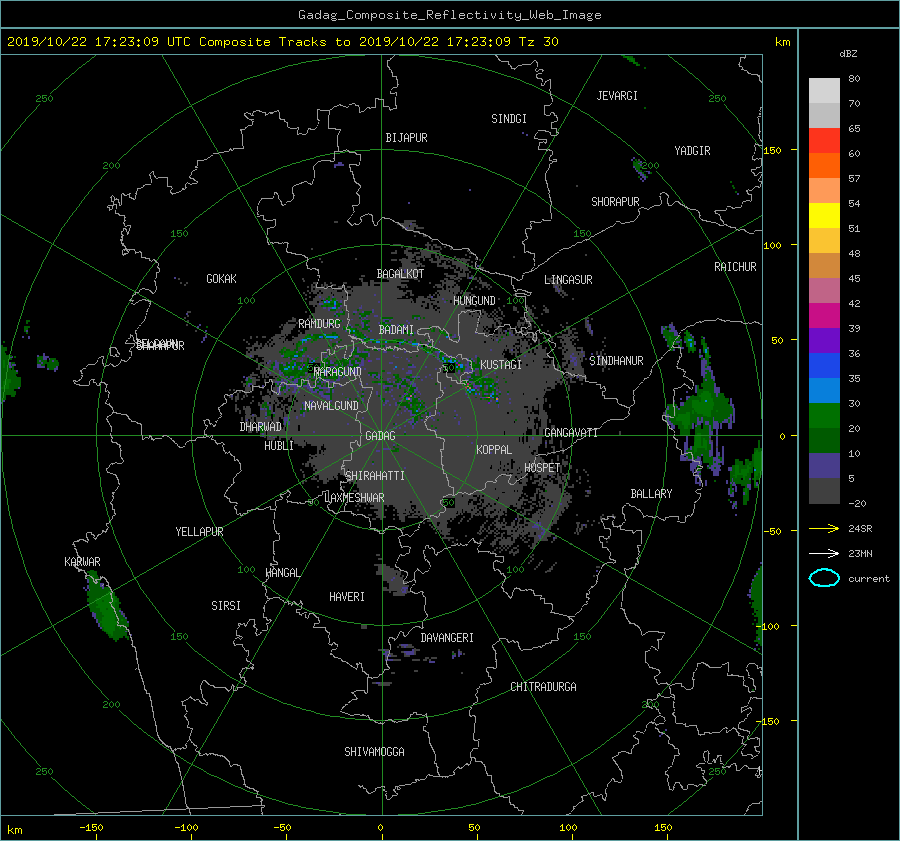Click the Gadag_Composite_Reflectivity_Web_Image title
Image resolution: width=900 pixels, height=841 pixels.
pyautogui.click(x=449, y=15)
